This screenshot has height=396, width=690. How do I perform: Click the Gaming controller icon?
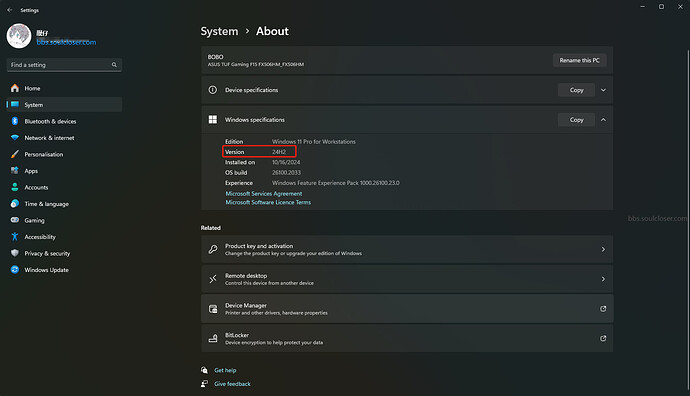pos(15,220)
